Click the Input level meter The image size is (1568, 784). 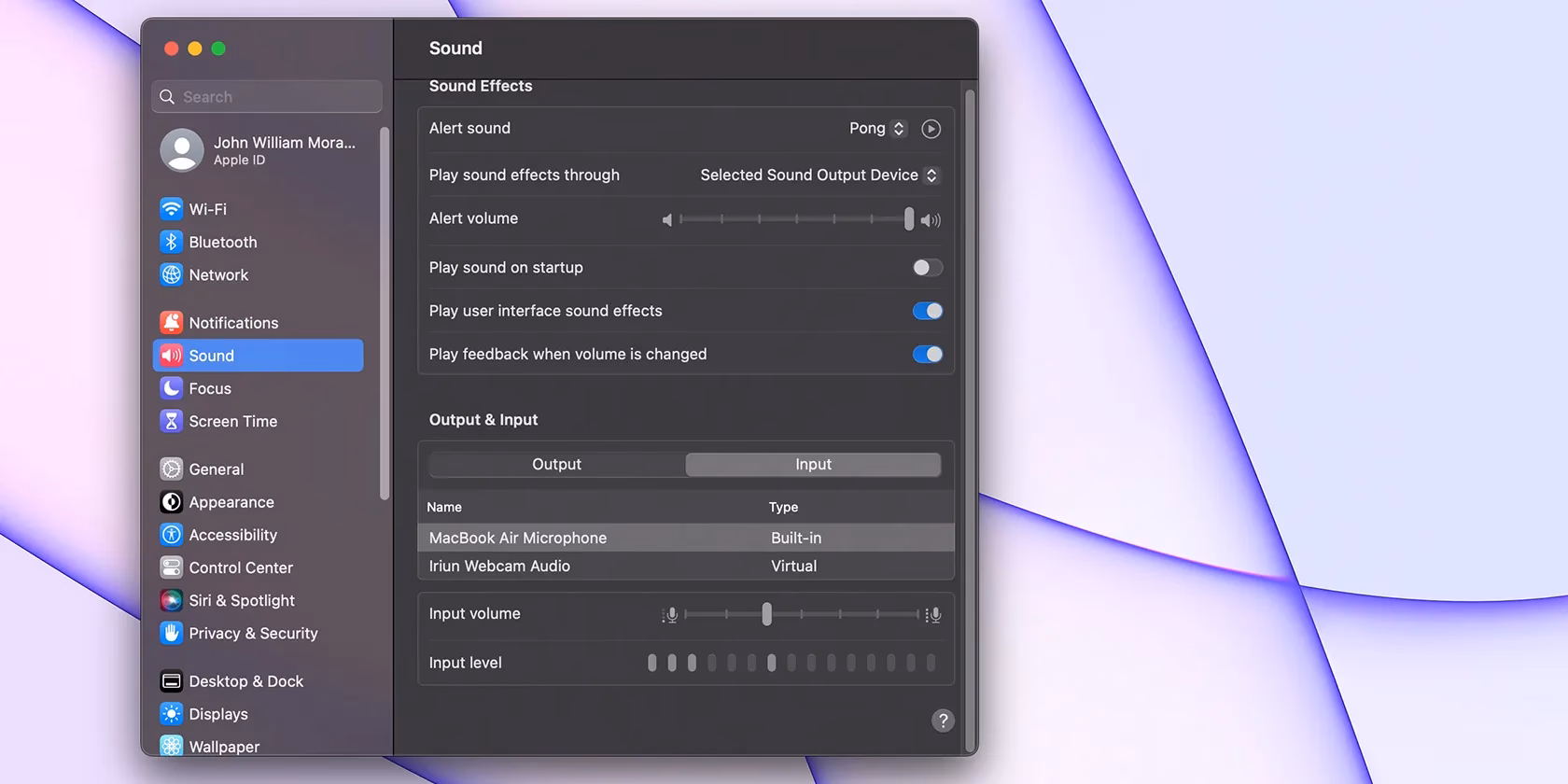(791, 663)
